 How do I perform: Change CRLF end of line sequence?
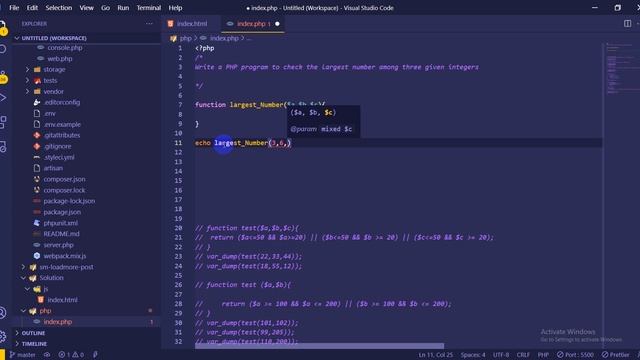[523, 355]
